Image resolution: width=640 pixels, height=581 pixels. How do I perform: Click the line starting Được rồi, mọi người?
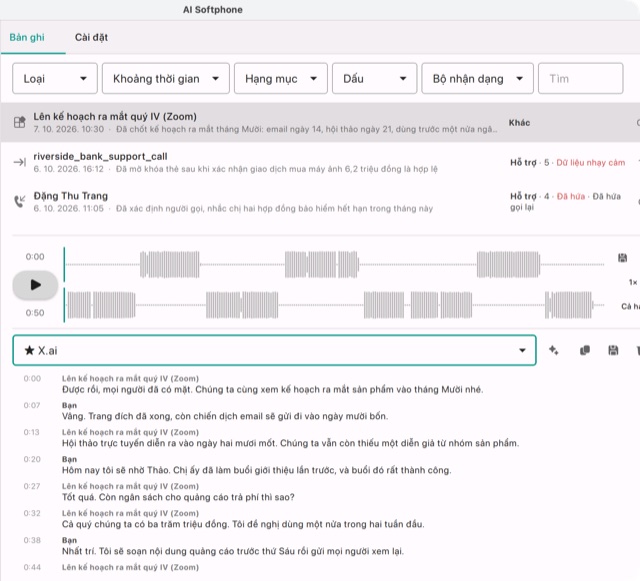tap(272, 390)
